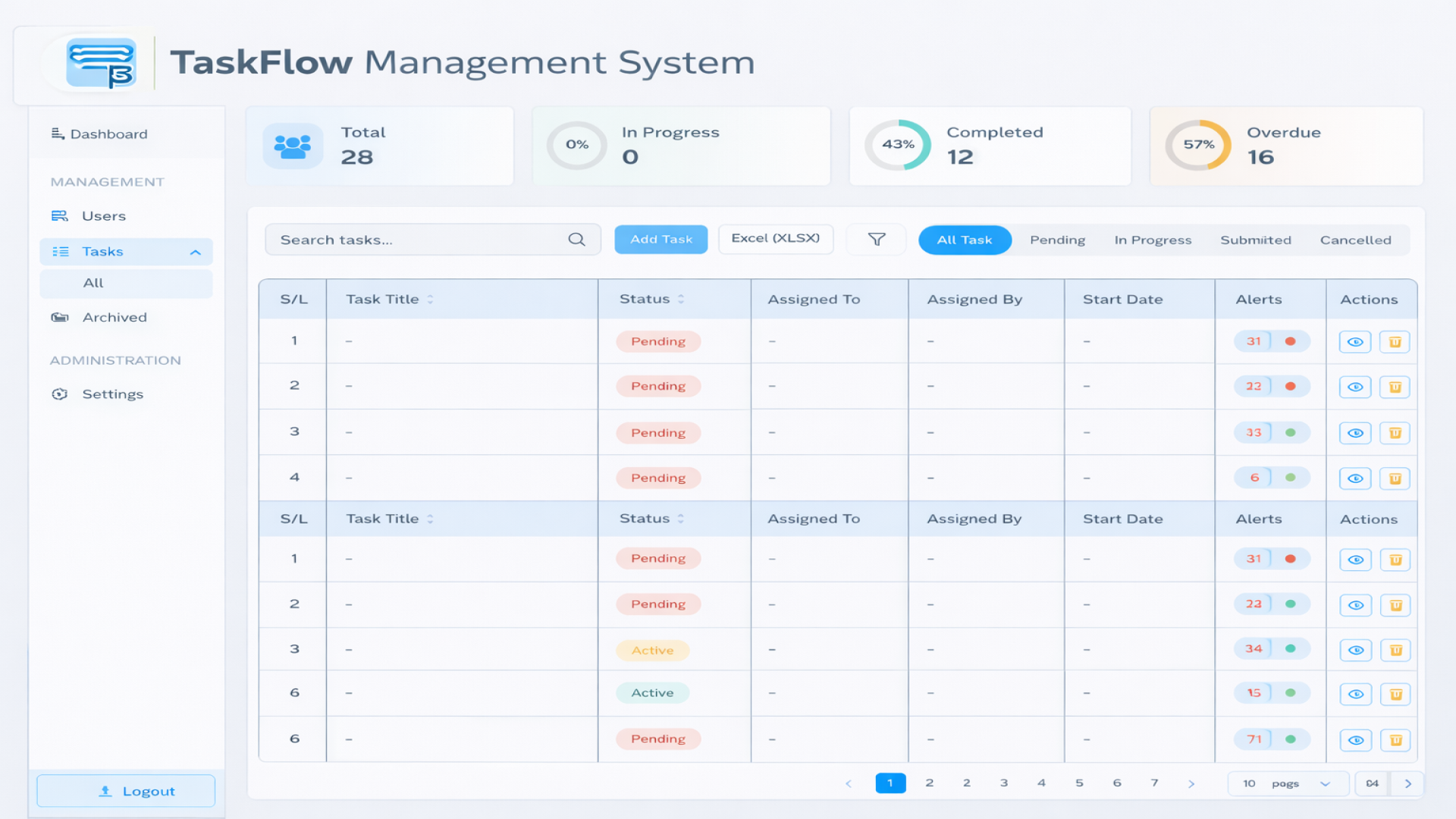Open the Users sidebar item

[x=103, y=216]
